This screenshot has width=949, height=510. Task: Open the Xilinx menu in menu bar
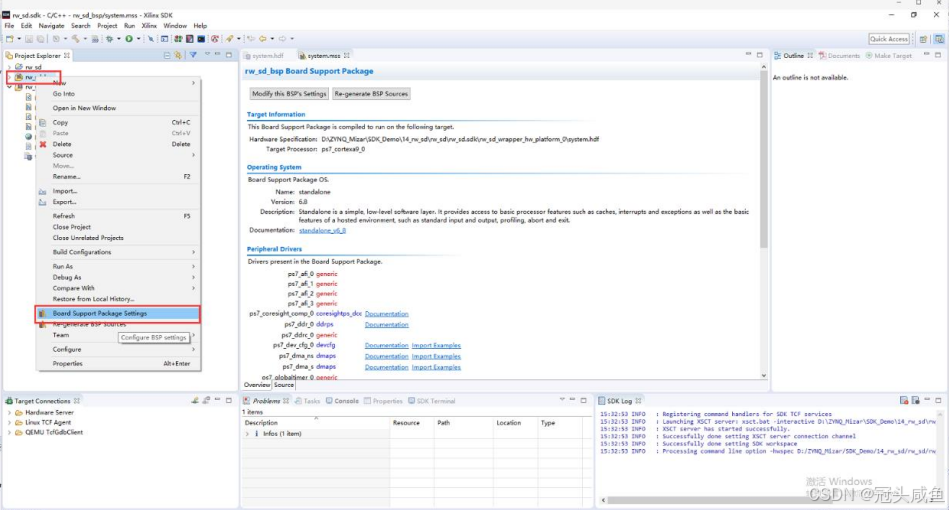tap(149, 26)
